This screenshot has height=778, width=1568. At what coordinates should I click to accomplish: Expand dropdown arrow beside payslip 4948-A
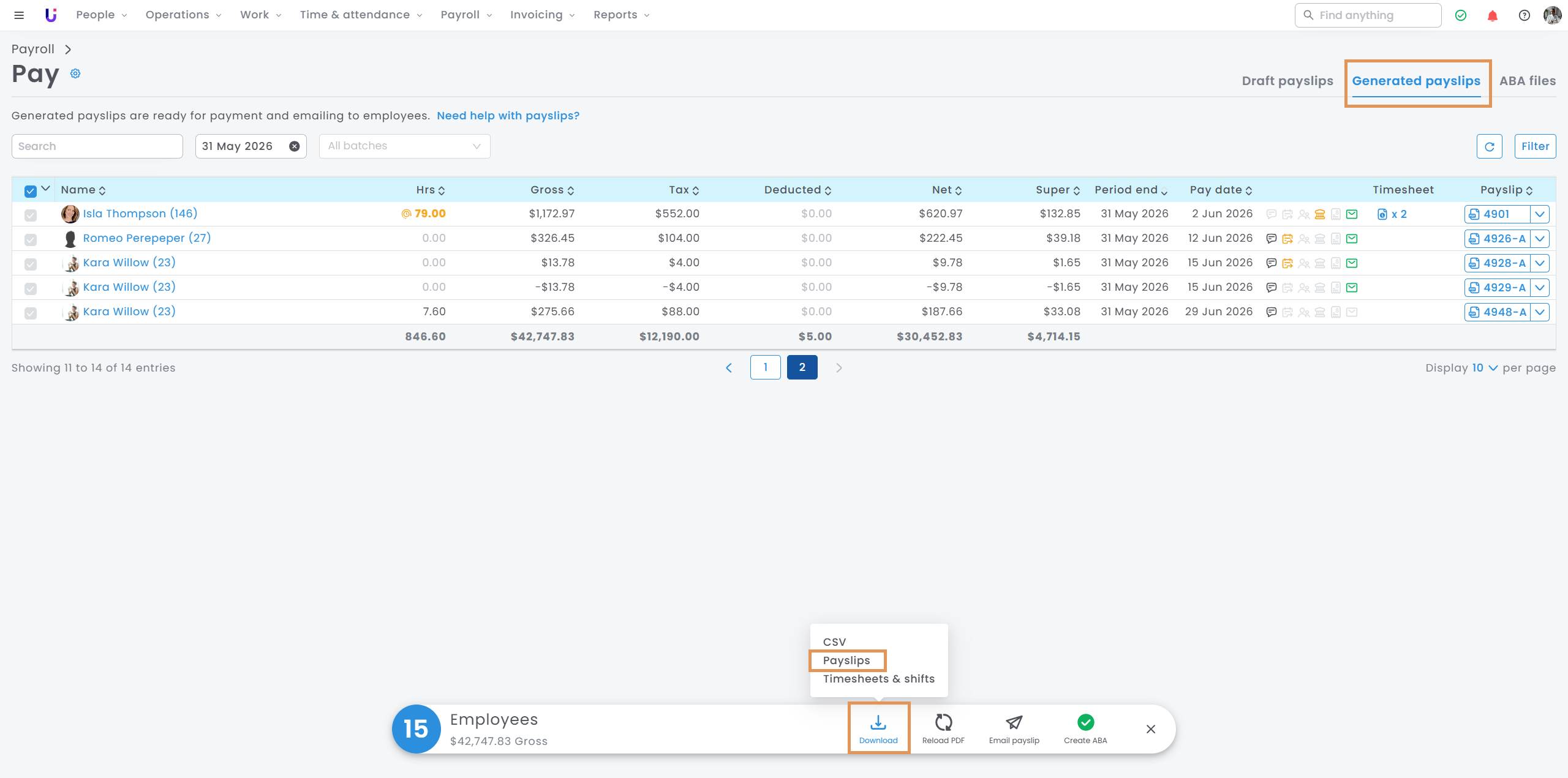tap(1540, 312)
